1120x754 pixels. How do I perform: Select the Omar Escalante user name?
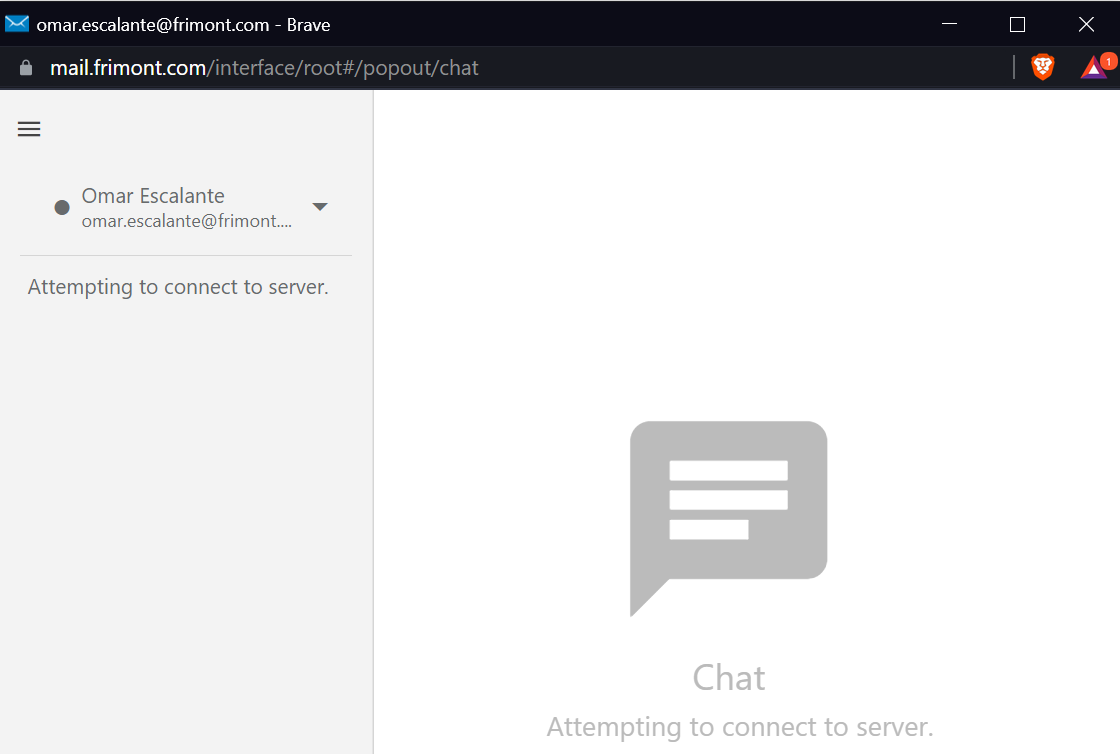[x=153, y=196]
